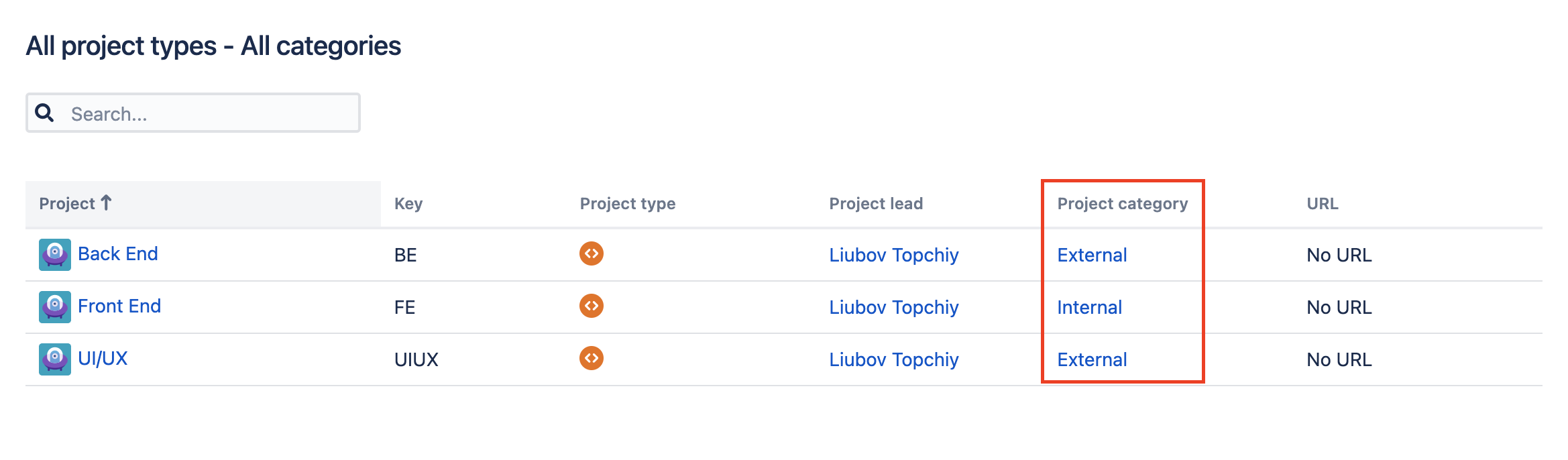This screenshot has width=1568, height=460.
Task: Open Liubov Topchiy profile in Front End row
Action: coord(893,308)
